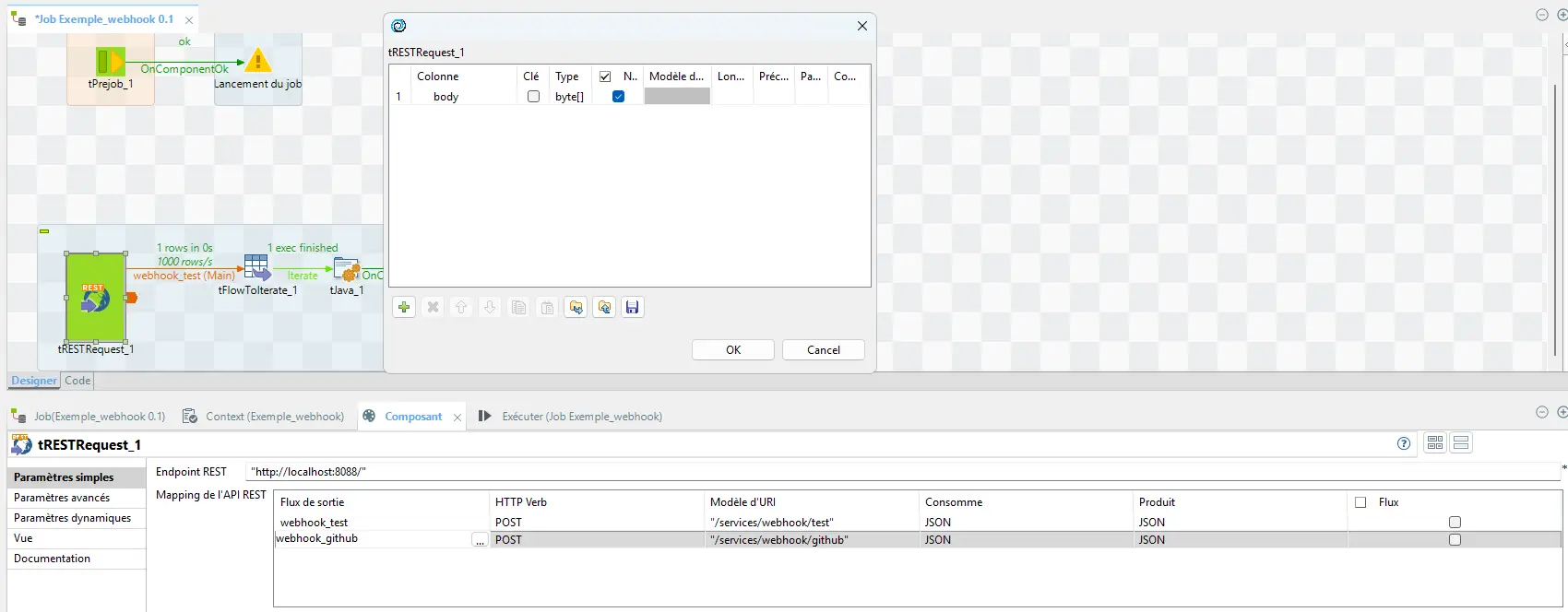Click the "/services/webhook/test" URI cell
1568x612 pixels.
812,523
